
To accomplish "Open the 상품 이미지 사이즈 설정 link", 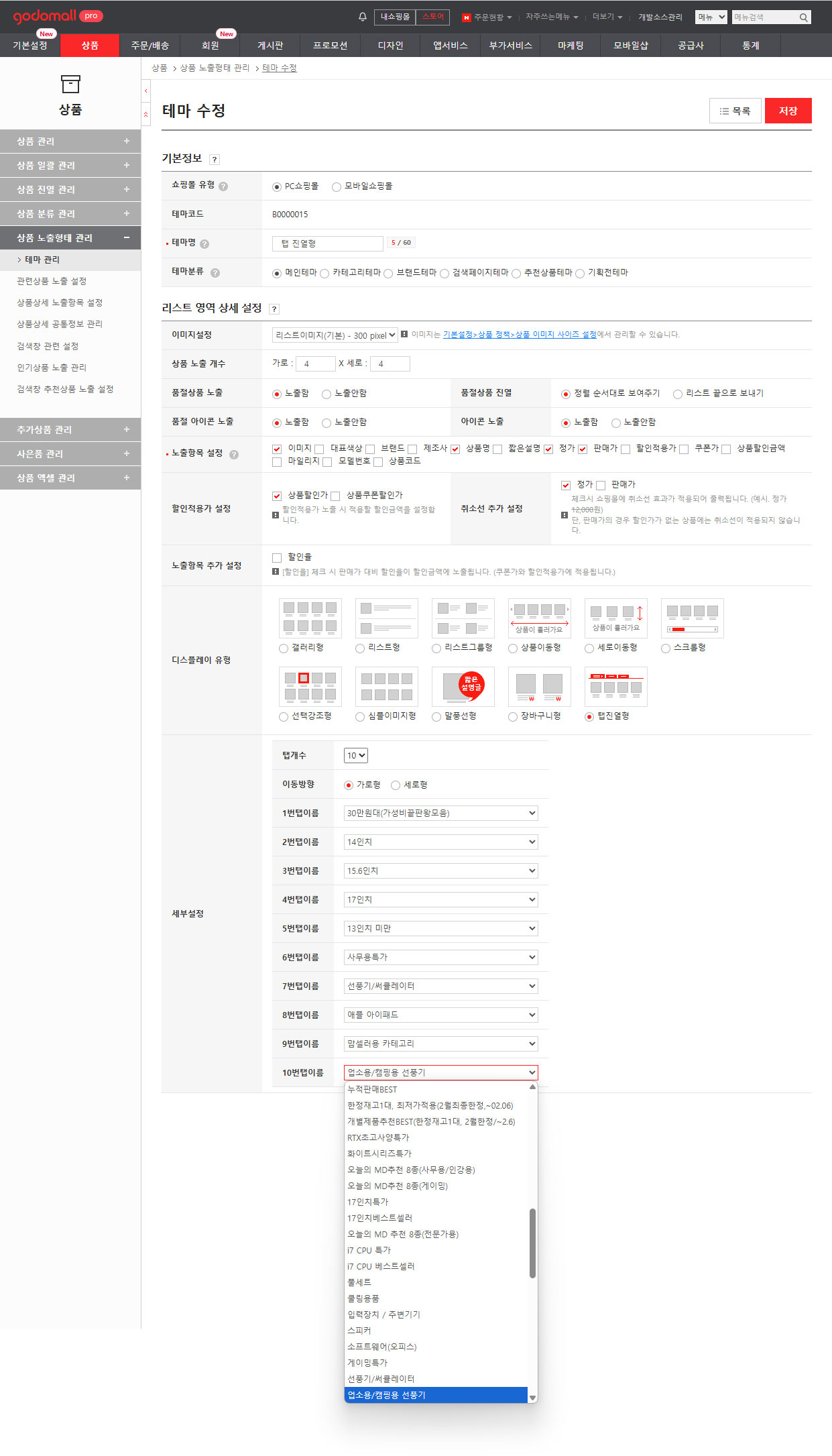I will 520,335.
